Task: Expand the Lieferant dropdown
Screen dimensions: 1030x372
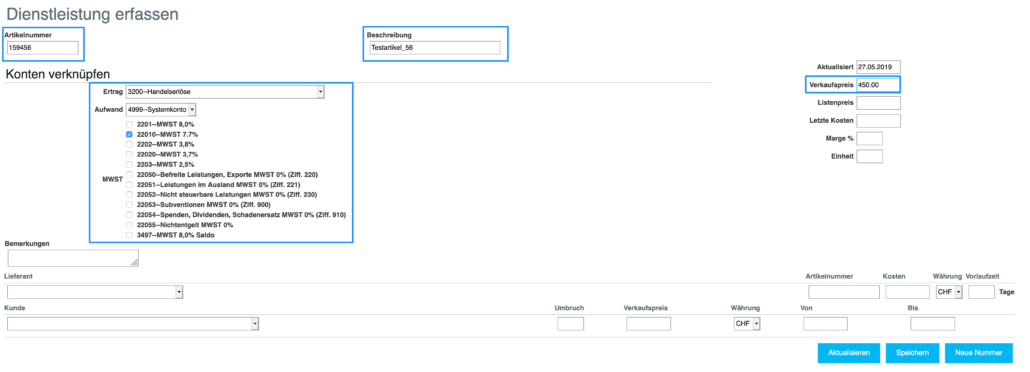Action: (x=95, y=292)
